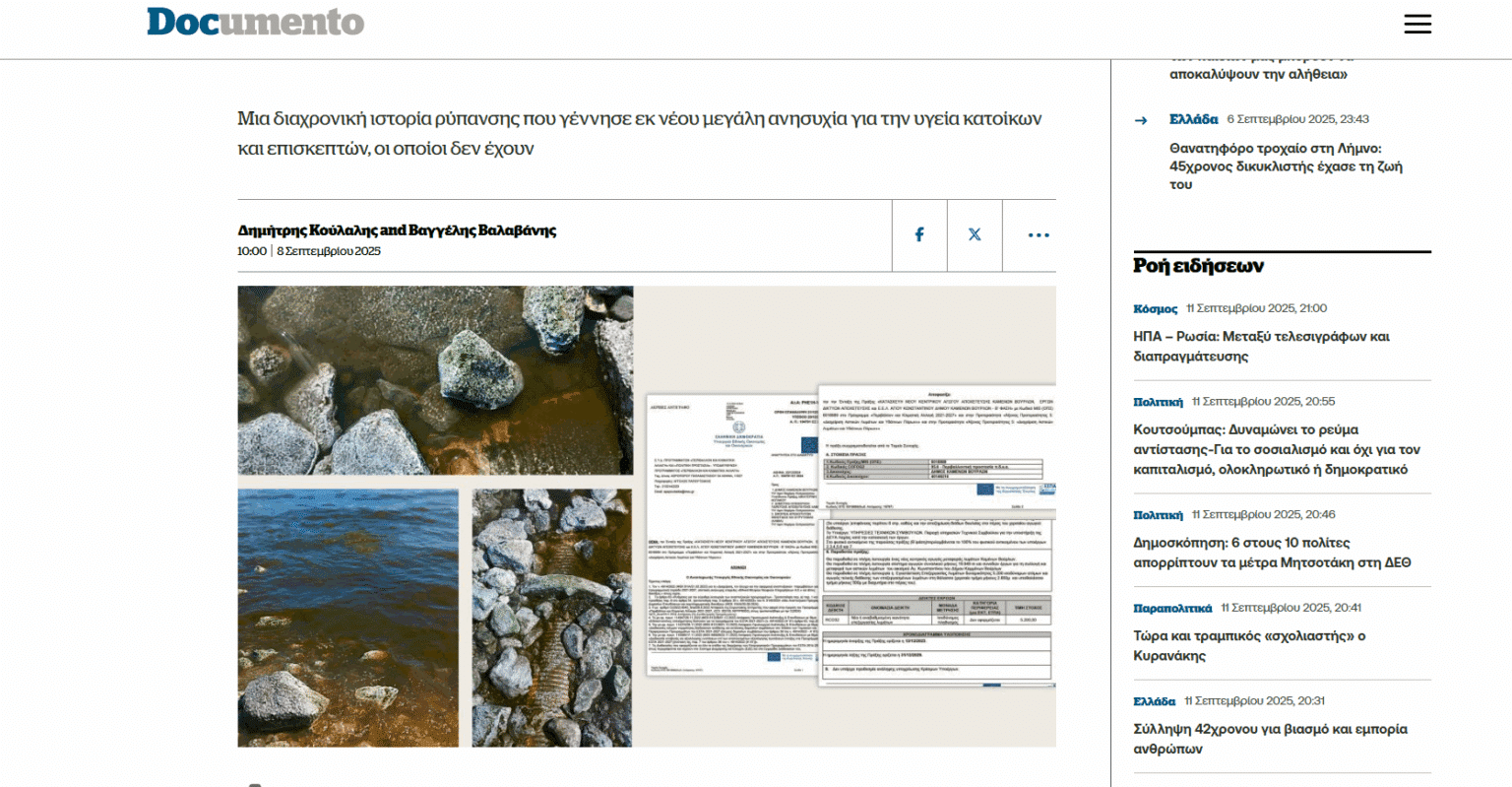1512x787 pixels.
Task: Select the Παραπολιτικά category label
Action: [1171, 609]
